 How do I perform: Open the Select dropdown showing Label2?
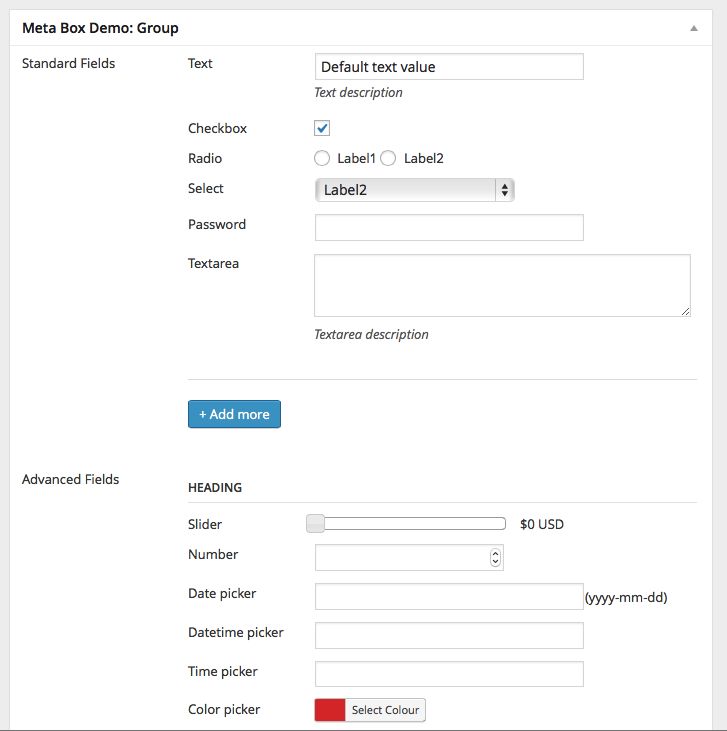pyautogui.click(x=414, y=189)
